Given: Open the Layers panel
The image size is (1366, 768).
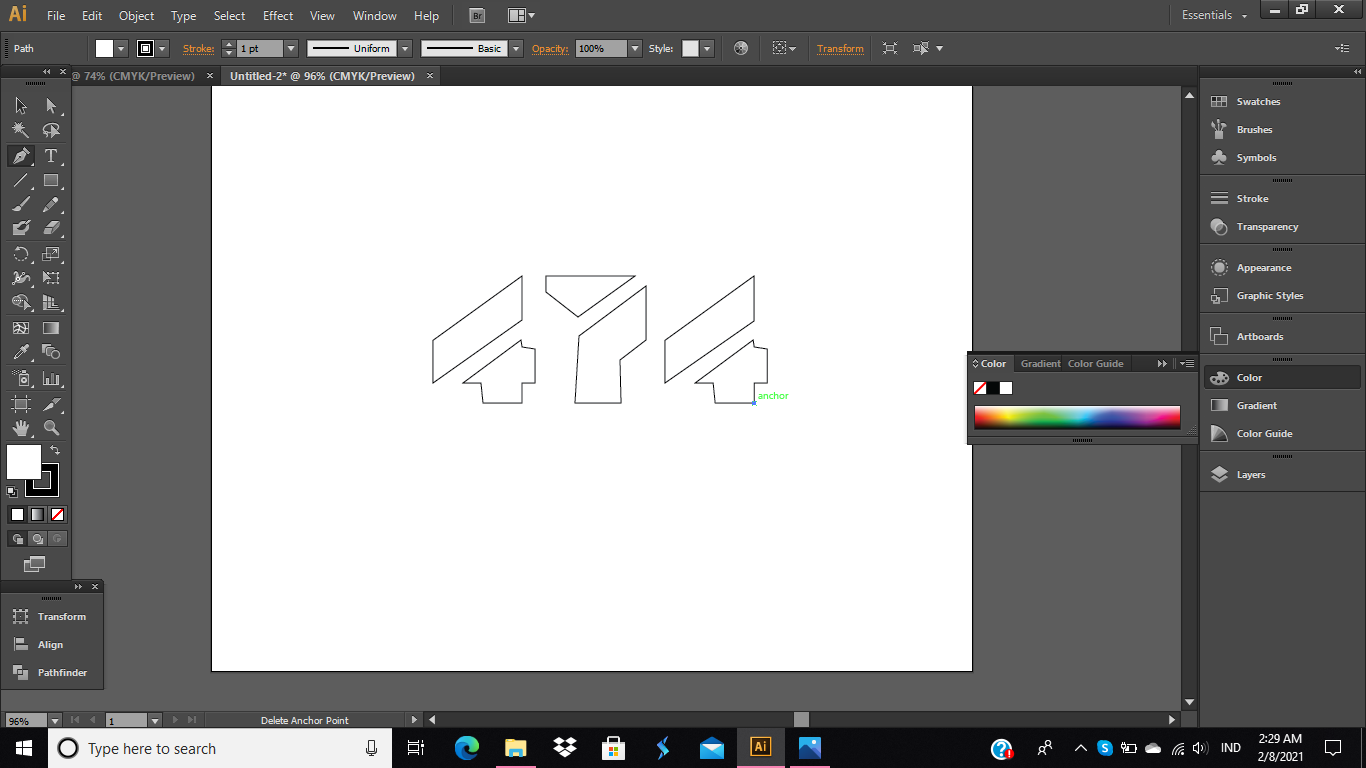Looking at the screenshot, I should [x=1249, y=474].
